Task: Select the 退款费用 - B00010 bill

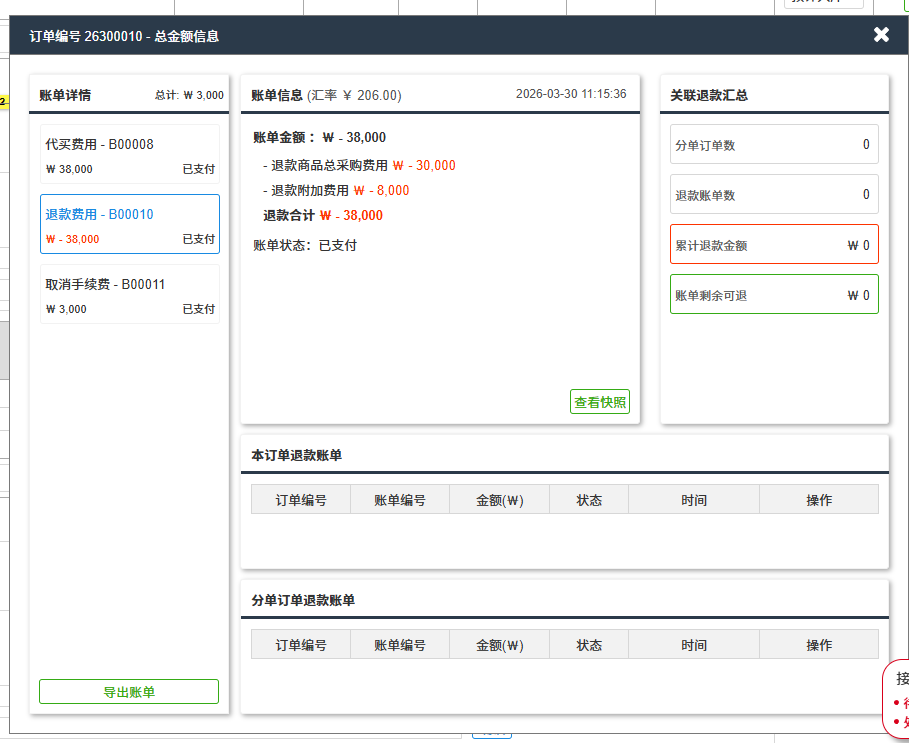Action: (130, 225)
